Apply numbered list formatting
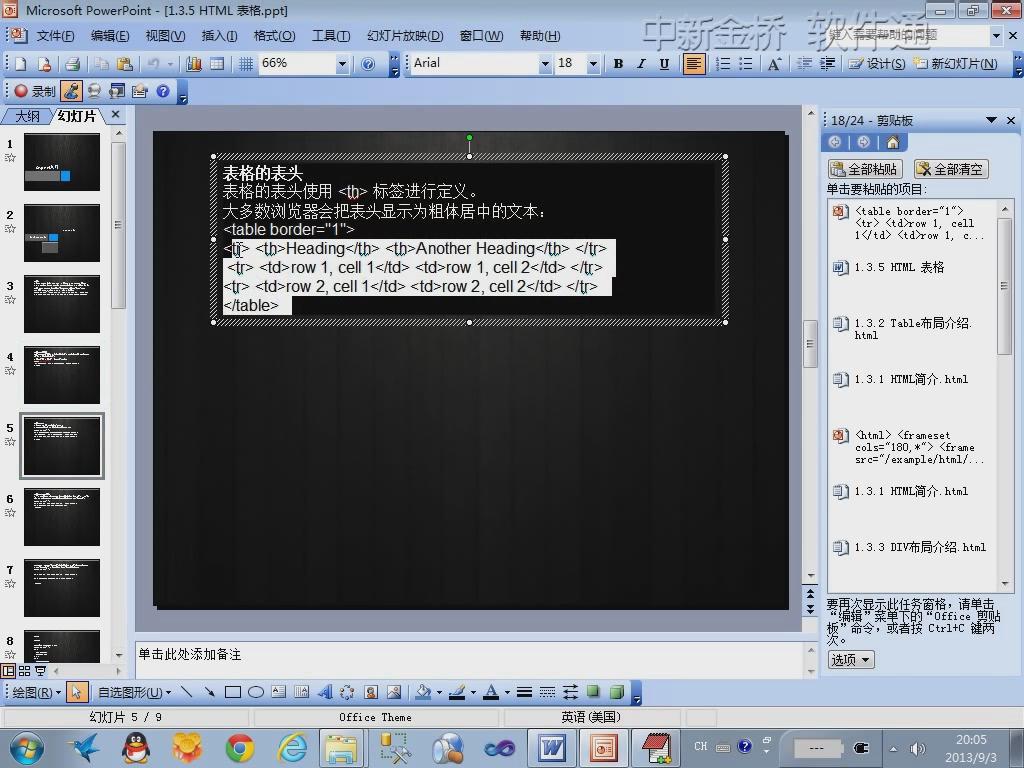Image resolution: width=1024 pixels, height=768 pixels. 723,63
